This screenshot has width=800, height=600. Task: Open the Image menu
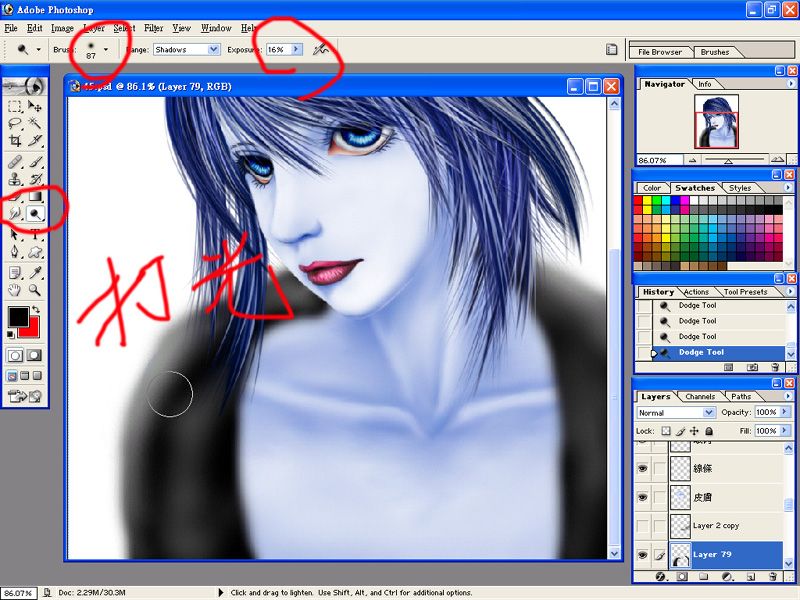tap(62, 28)
